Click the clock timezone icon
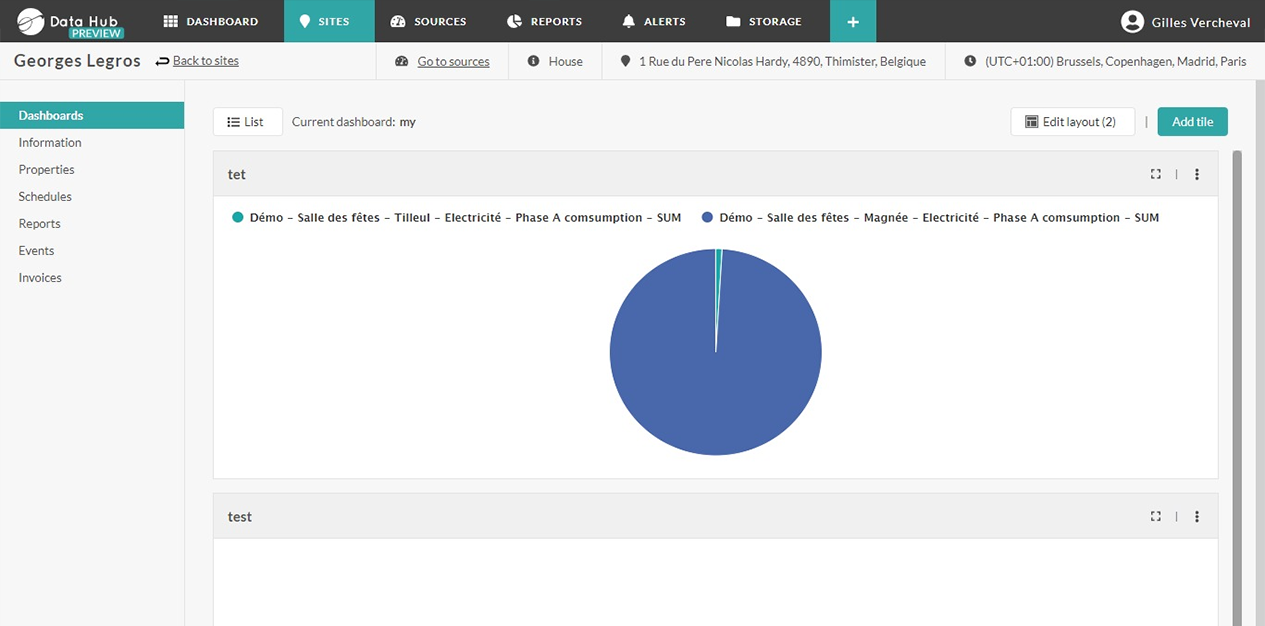 click(x=970, y=61)
